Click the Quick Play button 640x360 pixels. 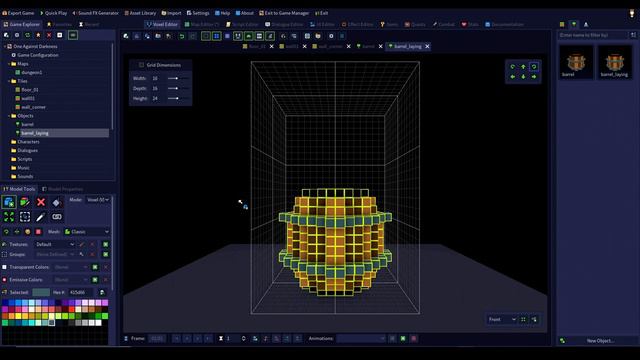(53, 13)
